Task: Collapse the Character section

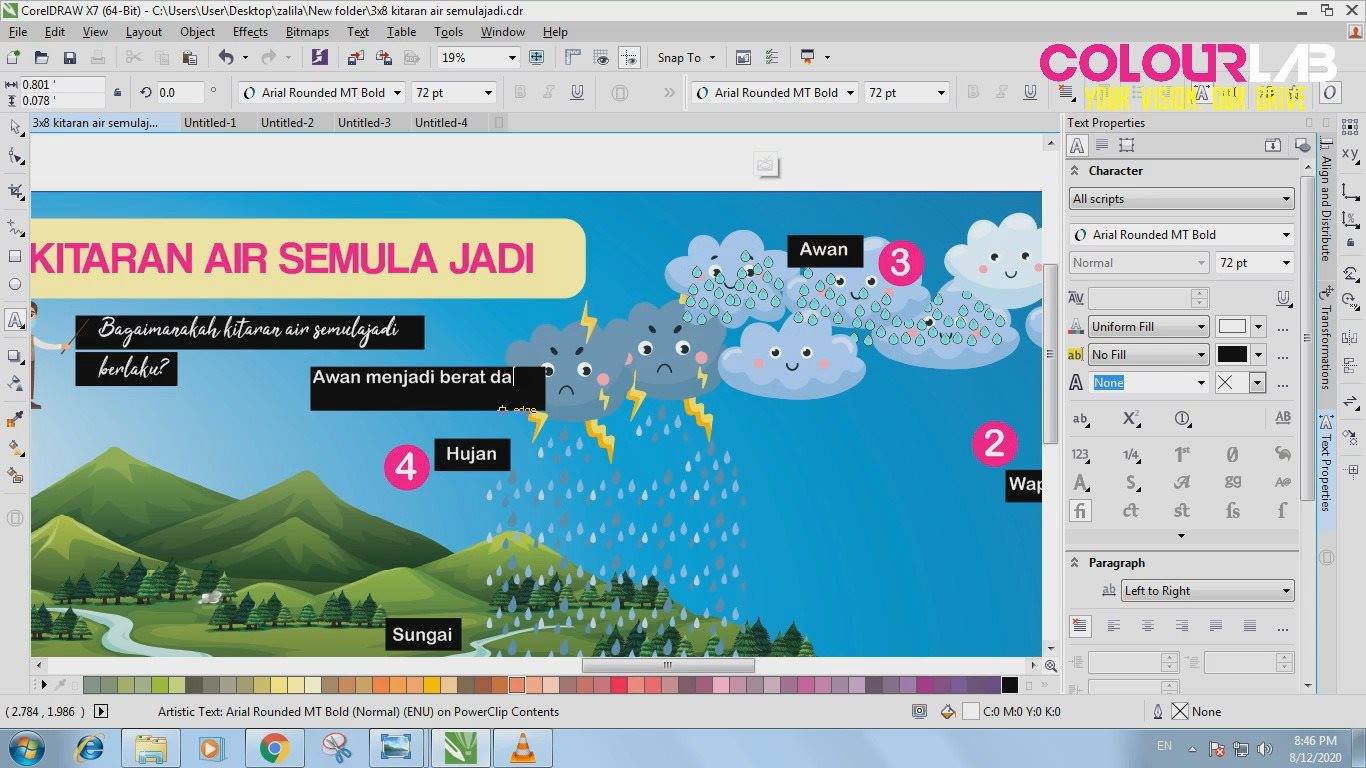Action: pyautogui.click(x=1076, y=171)
